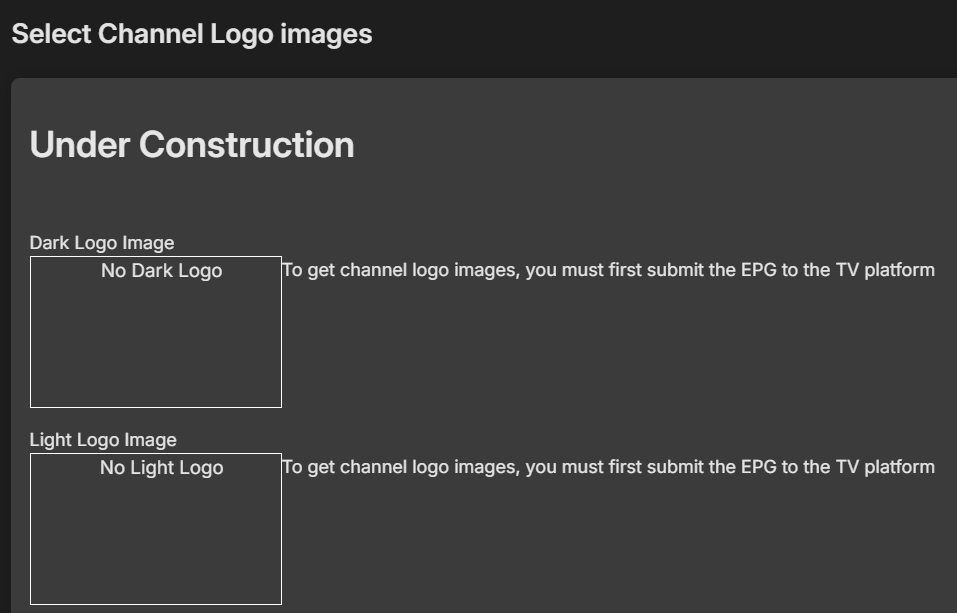Click word EPG in dark logo message
The image size is (957, 613).
[758, 270]
